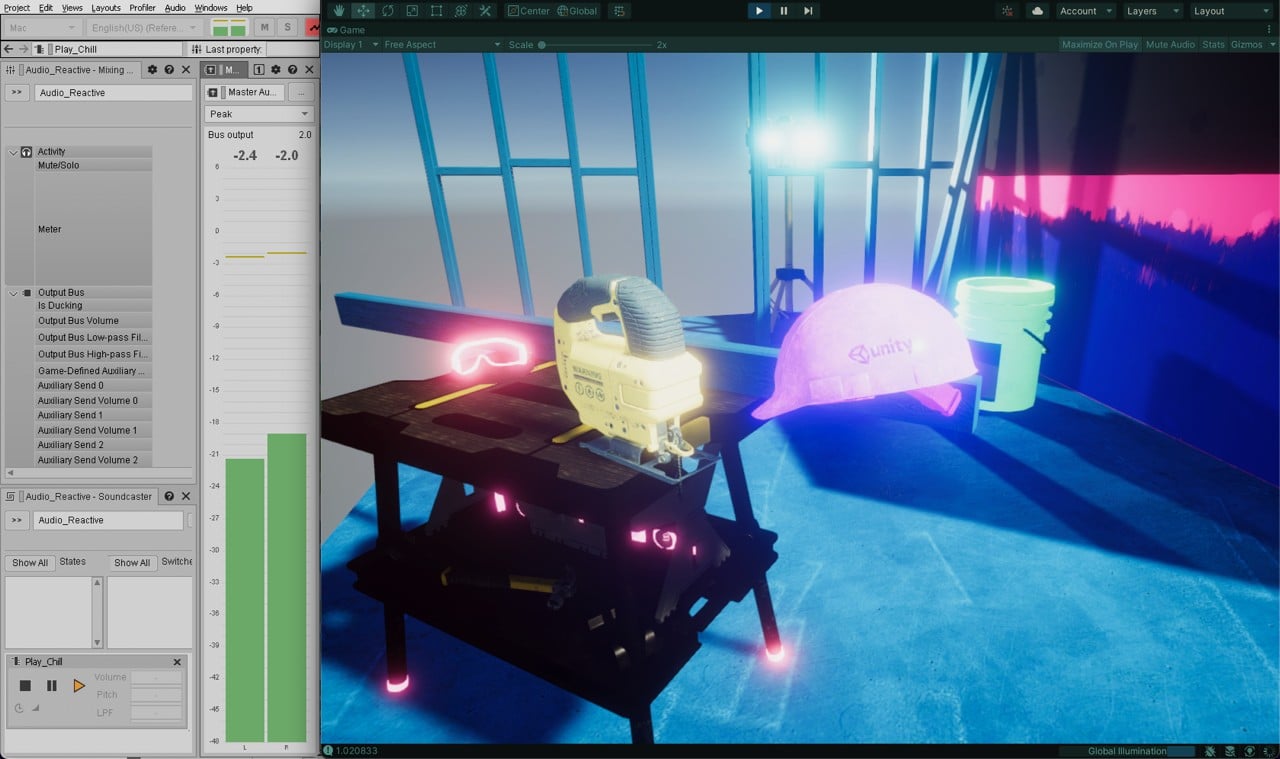
Task: Click the Unity cloud services icon
Action: pyautogui.click(x=1037, y=10)
